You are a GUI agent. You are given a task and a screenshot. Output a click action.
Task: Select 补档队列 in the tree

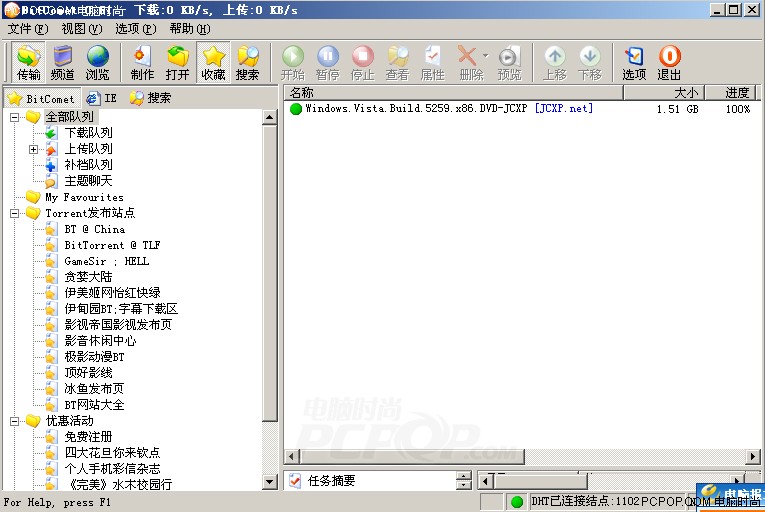(x=88, y=165)
